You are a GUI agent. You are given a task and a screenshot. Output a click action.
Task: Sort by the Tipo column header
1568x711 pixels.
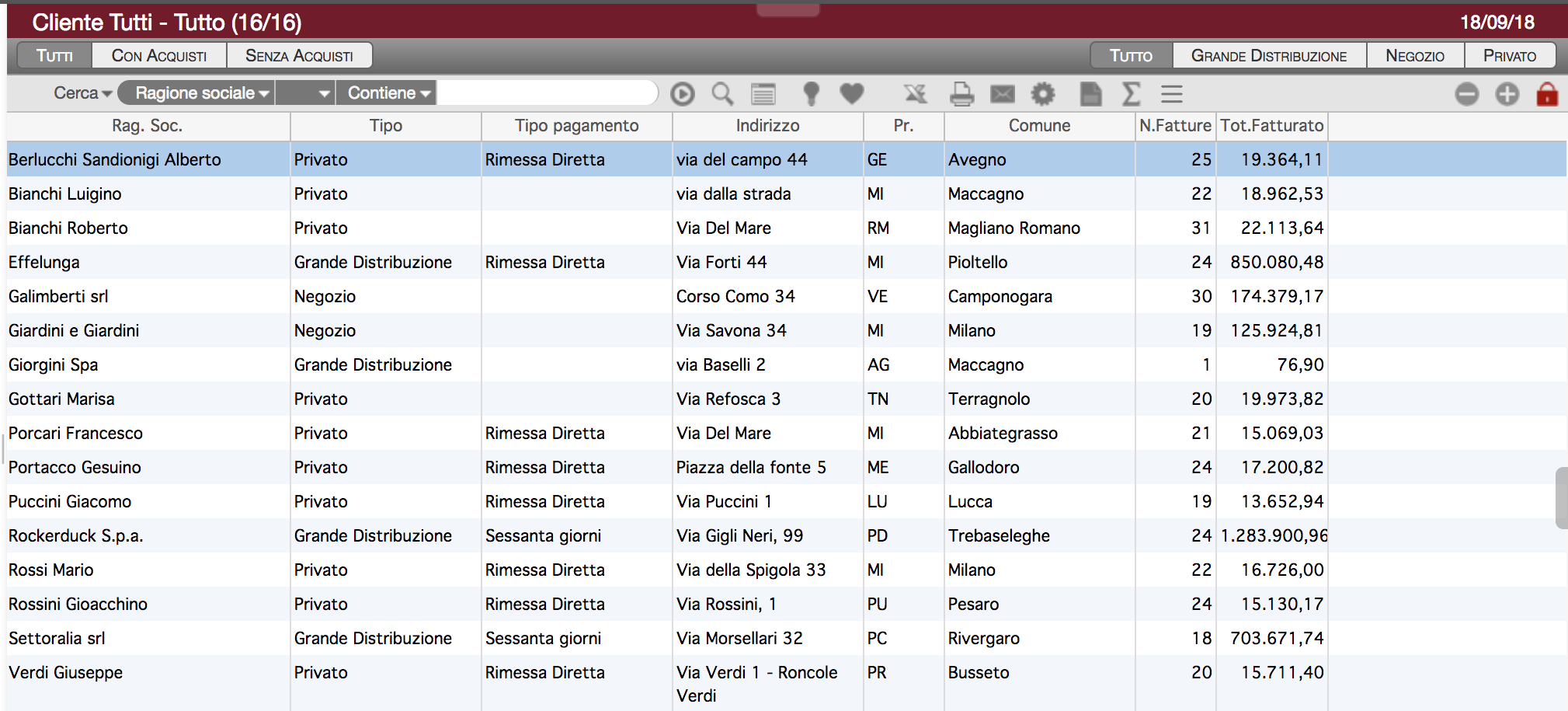tap(386, 126)
